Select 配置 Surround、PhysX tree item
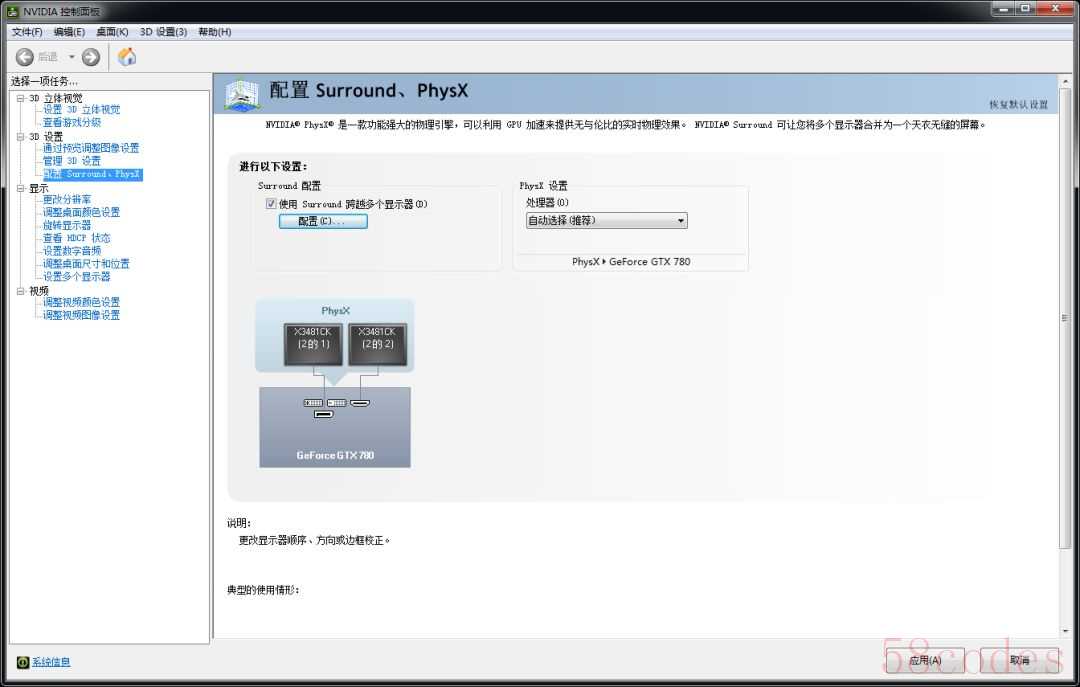This screenshot has width=1080, height=687. pyautogui.click(x=92, y=174)
